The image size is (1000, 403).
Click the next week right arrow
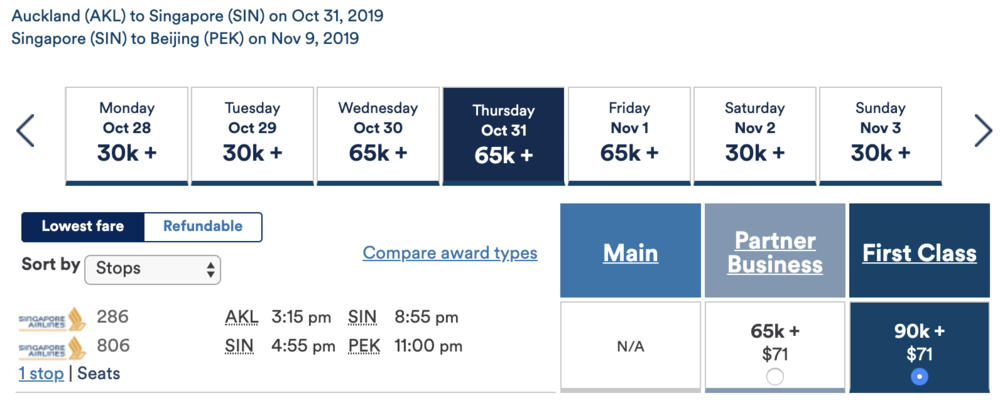(x=983, y=131)
